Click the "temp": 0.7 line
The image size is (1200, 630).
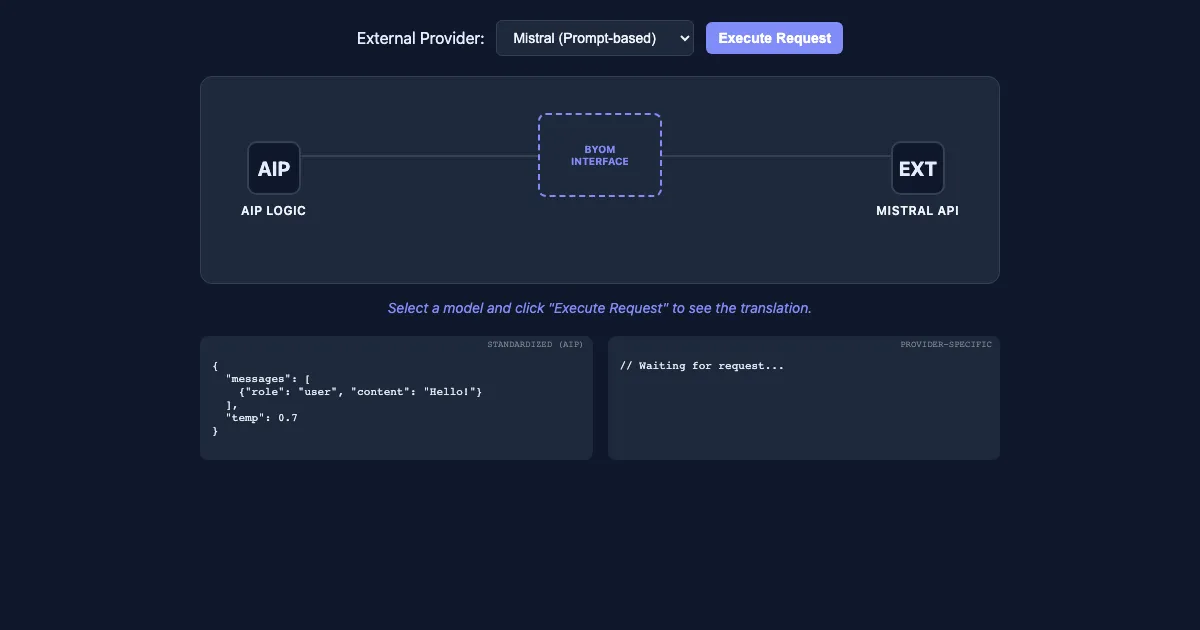tap(262, 418)
